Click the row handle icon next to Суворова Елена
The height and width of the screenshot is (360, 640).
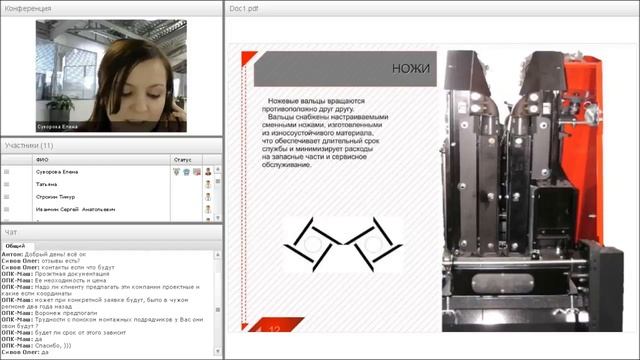(x=7, y=172)
